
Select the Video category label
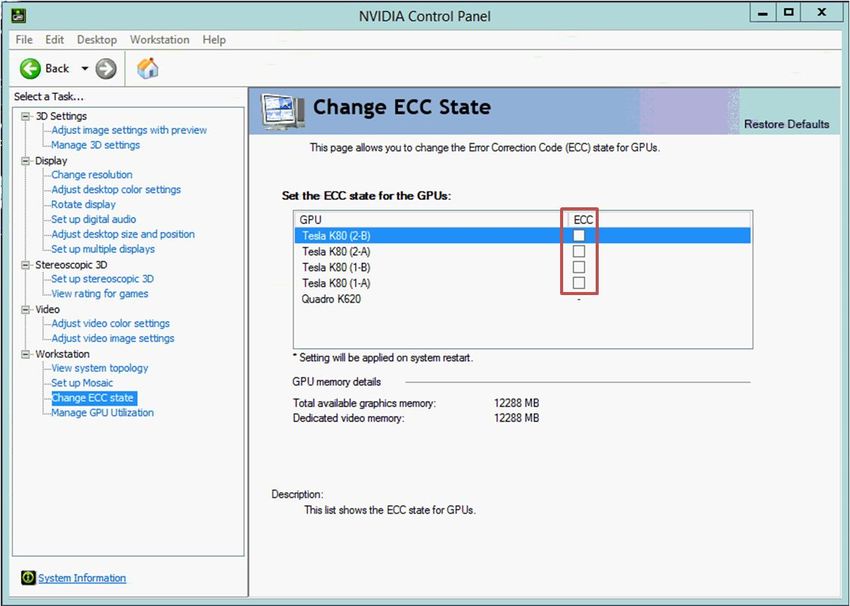tap(48, 309)
